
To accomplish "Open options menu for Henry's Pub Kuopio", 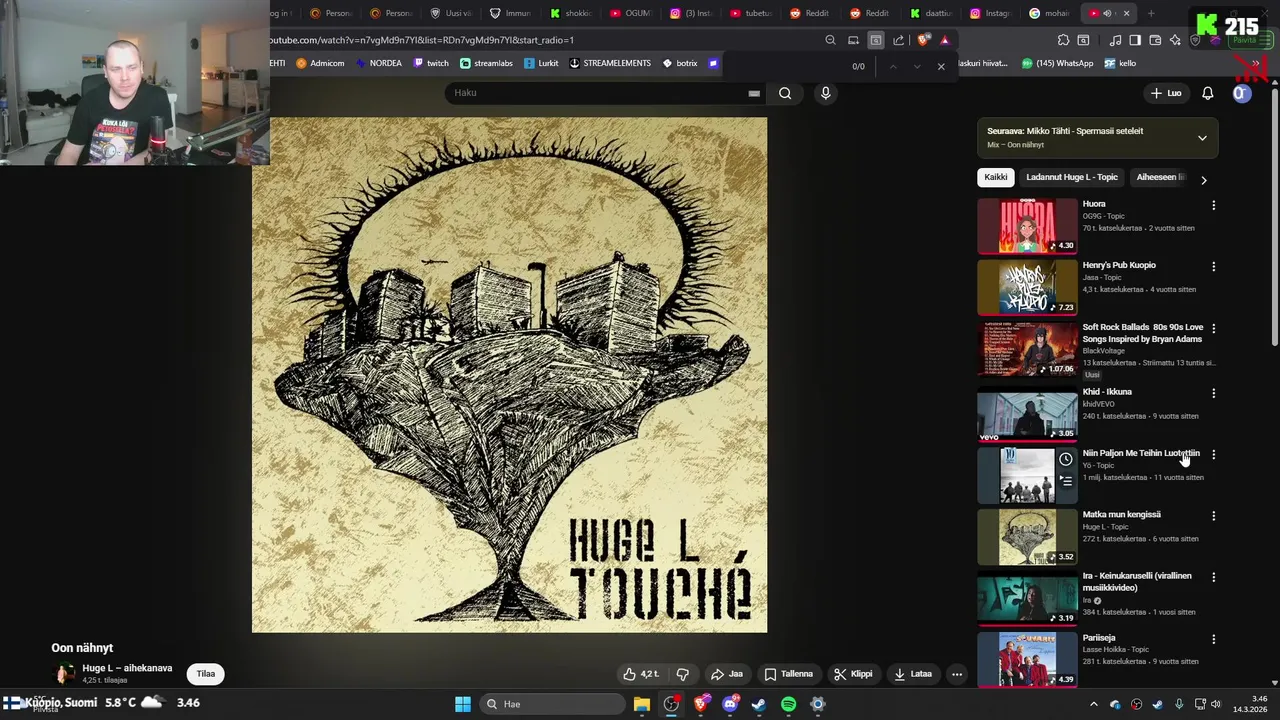I will coord(1214,267).
